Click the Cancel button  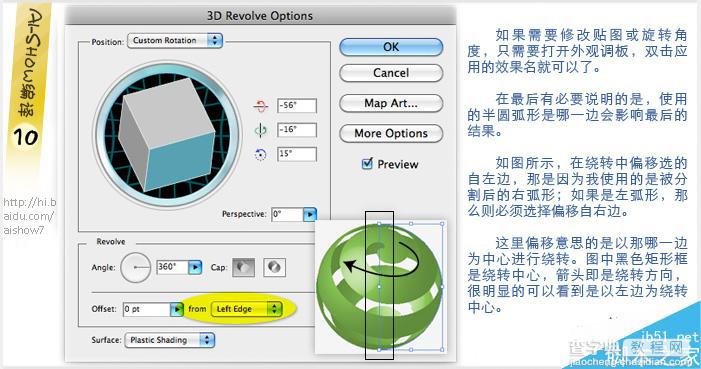[391, 73]
